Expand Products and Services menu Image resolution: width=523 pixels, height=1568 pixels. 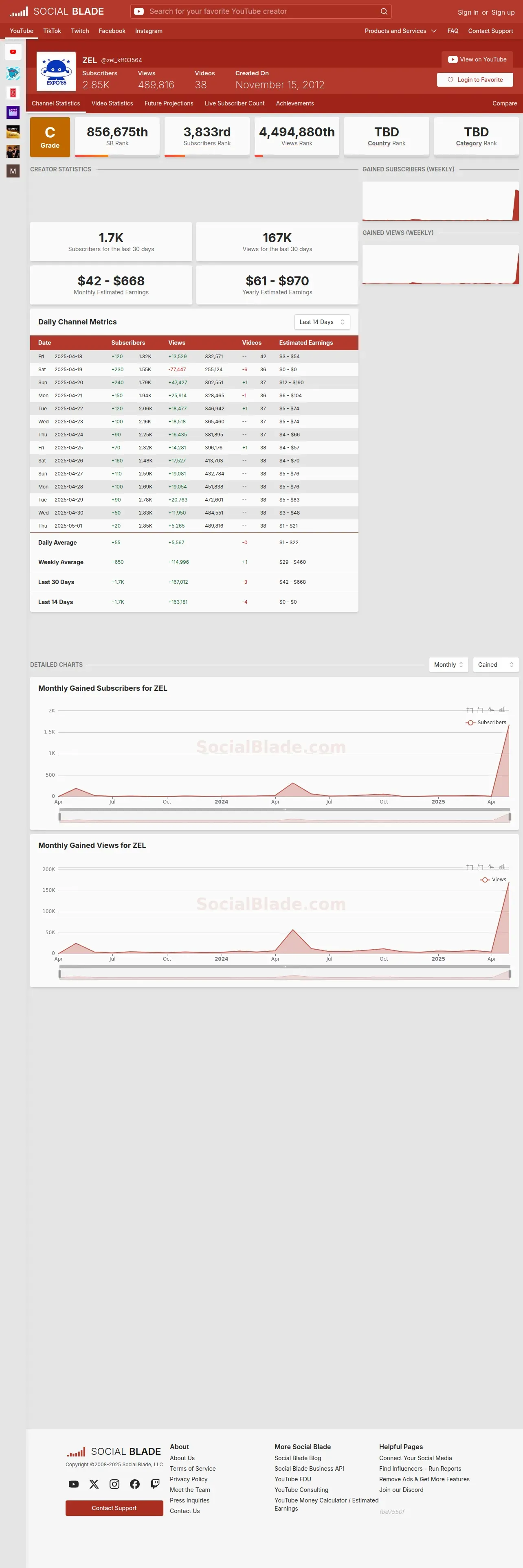point(401,31)
